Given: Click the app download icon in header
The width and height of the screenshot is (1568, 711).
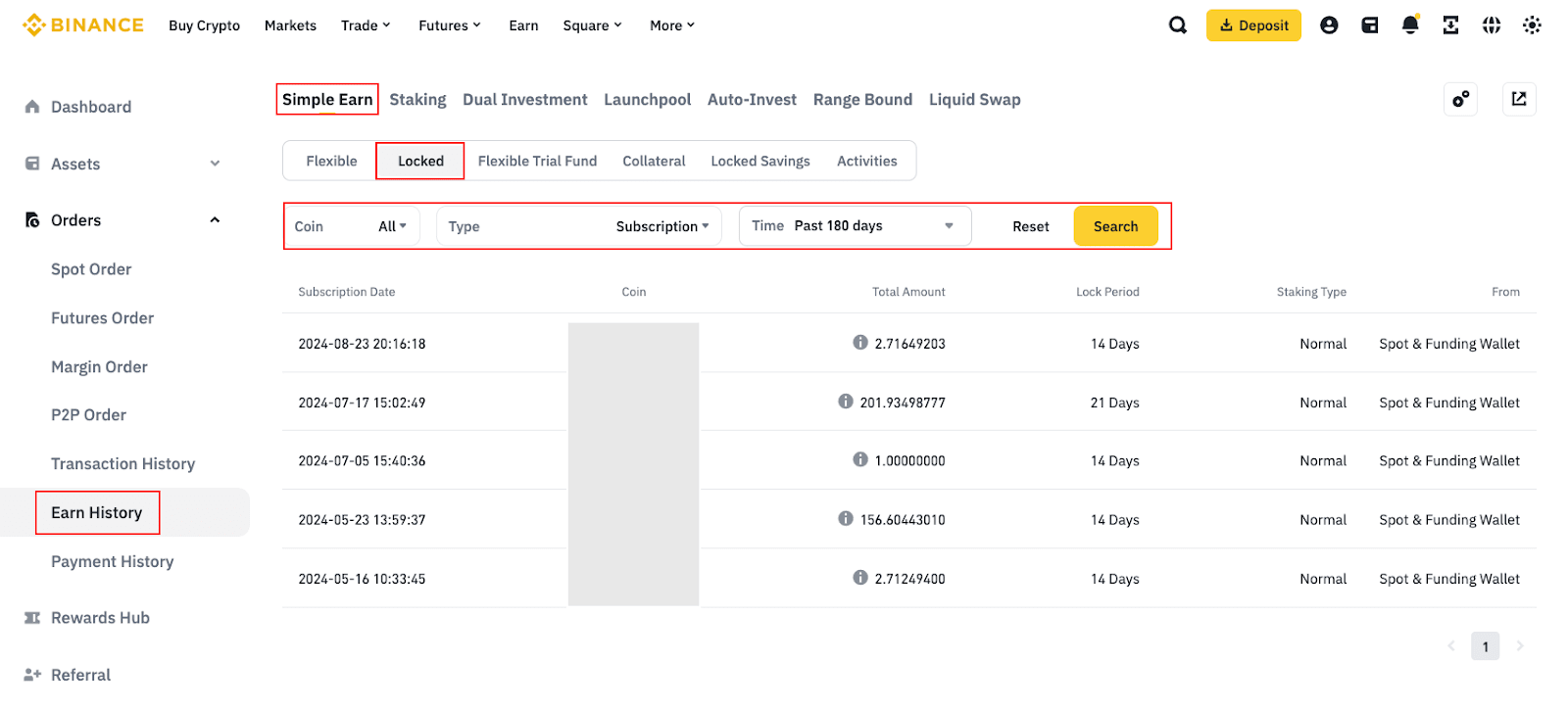Looking at the screenshot, I should (x=1450, y=25).
